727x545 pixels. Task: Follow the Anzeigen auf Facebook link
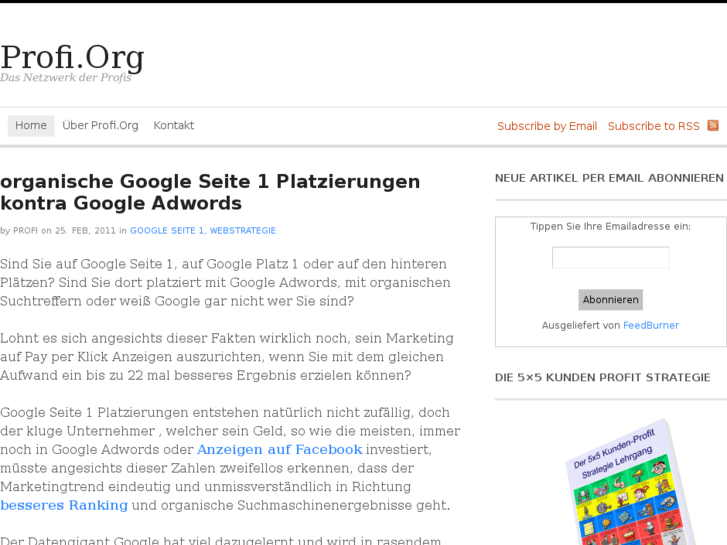coord(280,449)
